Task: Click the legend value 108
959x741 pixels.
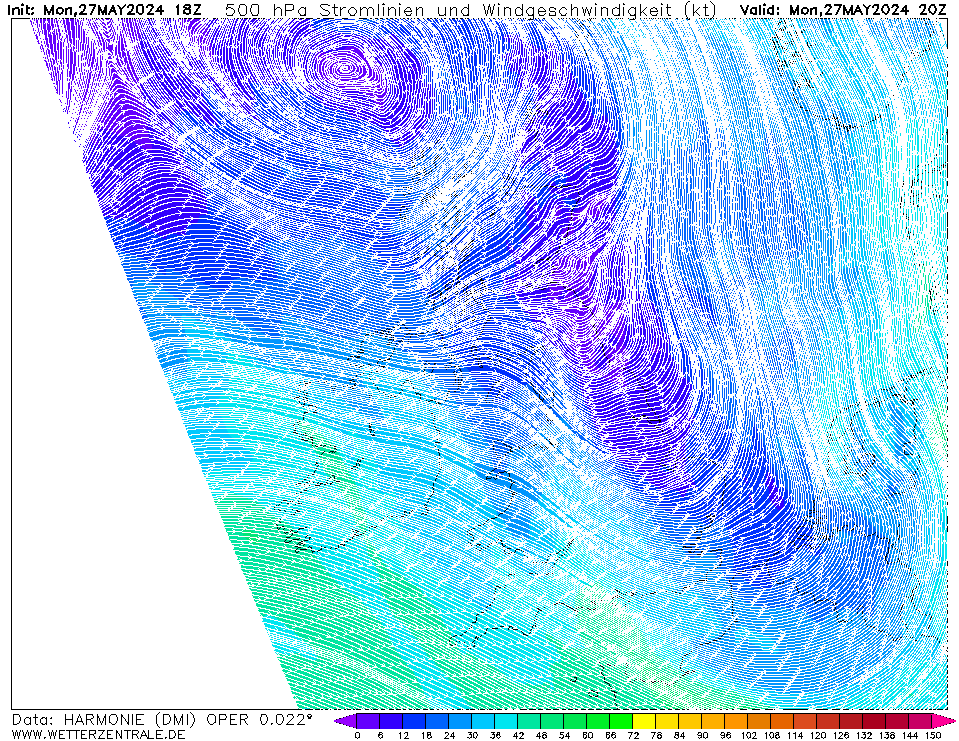Action: point(771,735)
